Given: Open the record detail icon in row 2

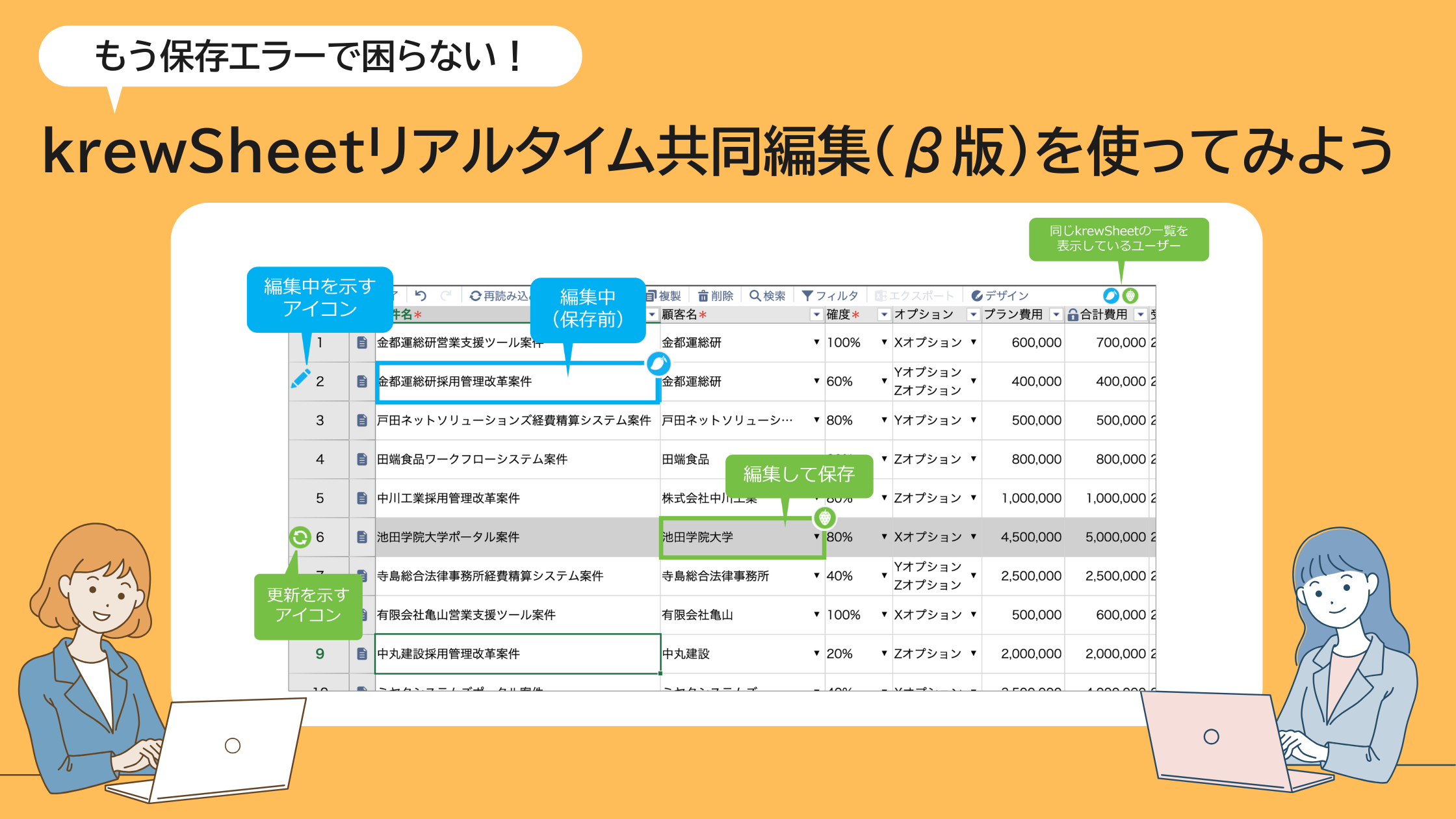Looking at the screenshot, I should tap(362, 382).
